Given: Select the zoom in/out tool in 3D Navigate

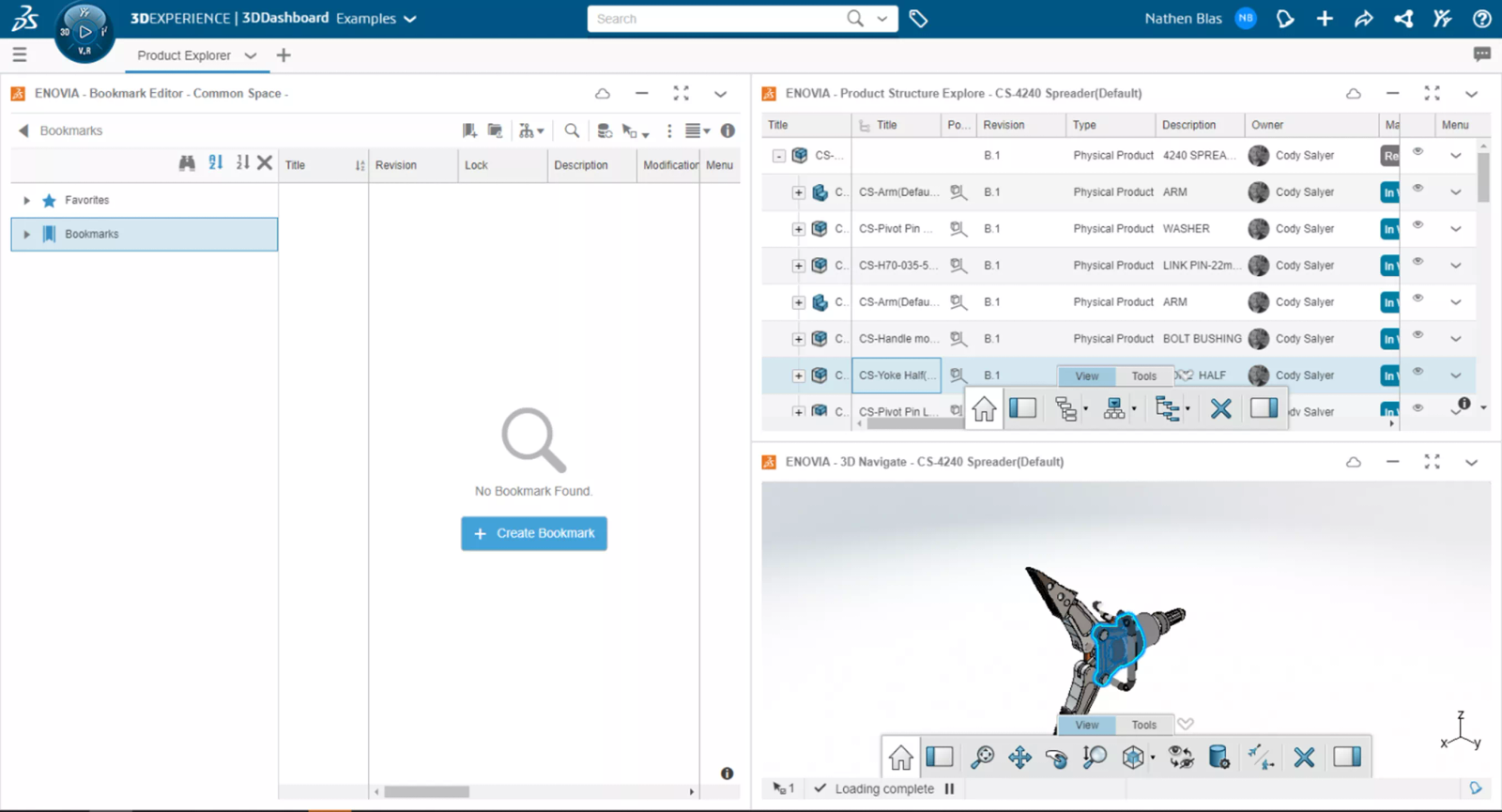Looking at the screenshot, I should (x=1094, y=757).
